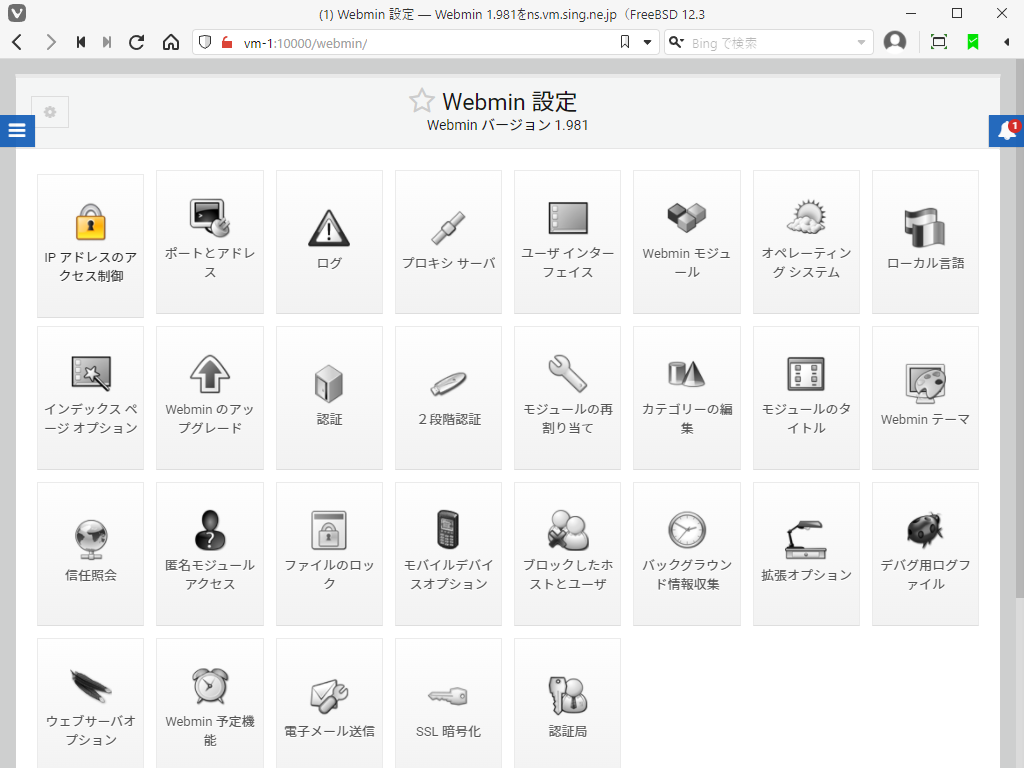Go to the browser home page
Screen dimensions: 1024x768
click(171, 42)
